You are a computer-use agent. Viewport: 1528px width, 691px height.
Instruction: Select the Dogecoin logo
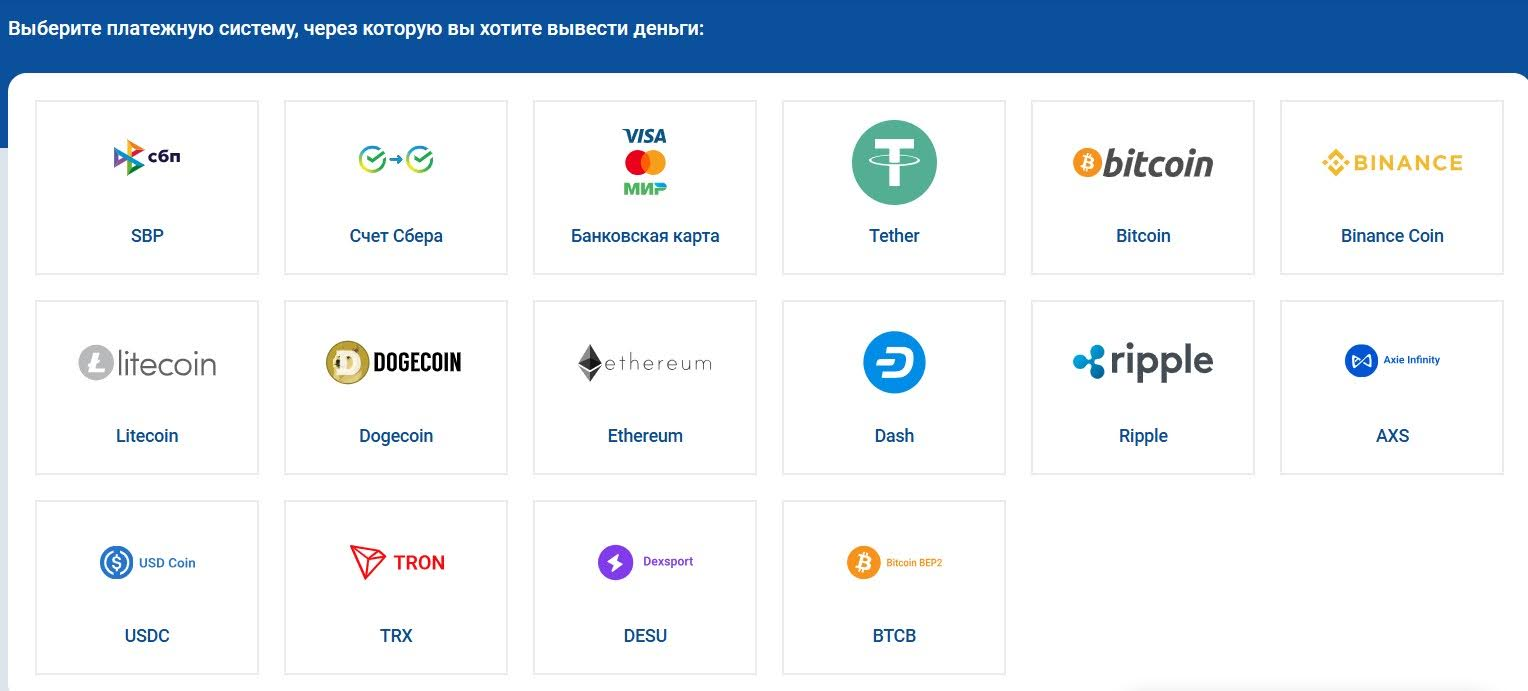pos(396,362)
